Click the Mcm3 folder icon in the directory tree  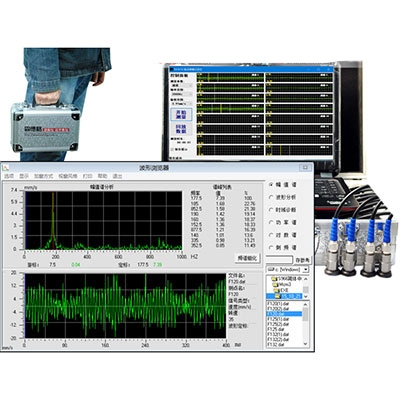(275, 284)
